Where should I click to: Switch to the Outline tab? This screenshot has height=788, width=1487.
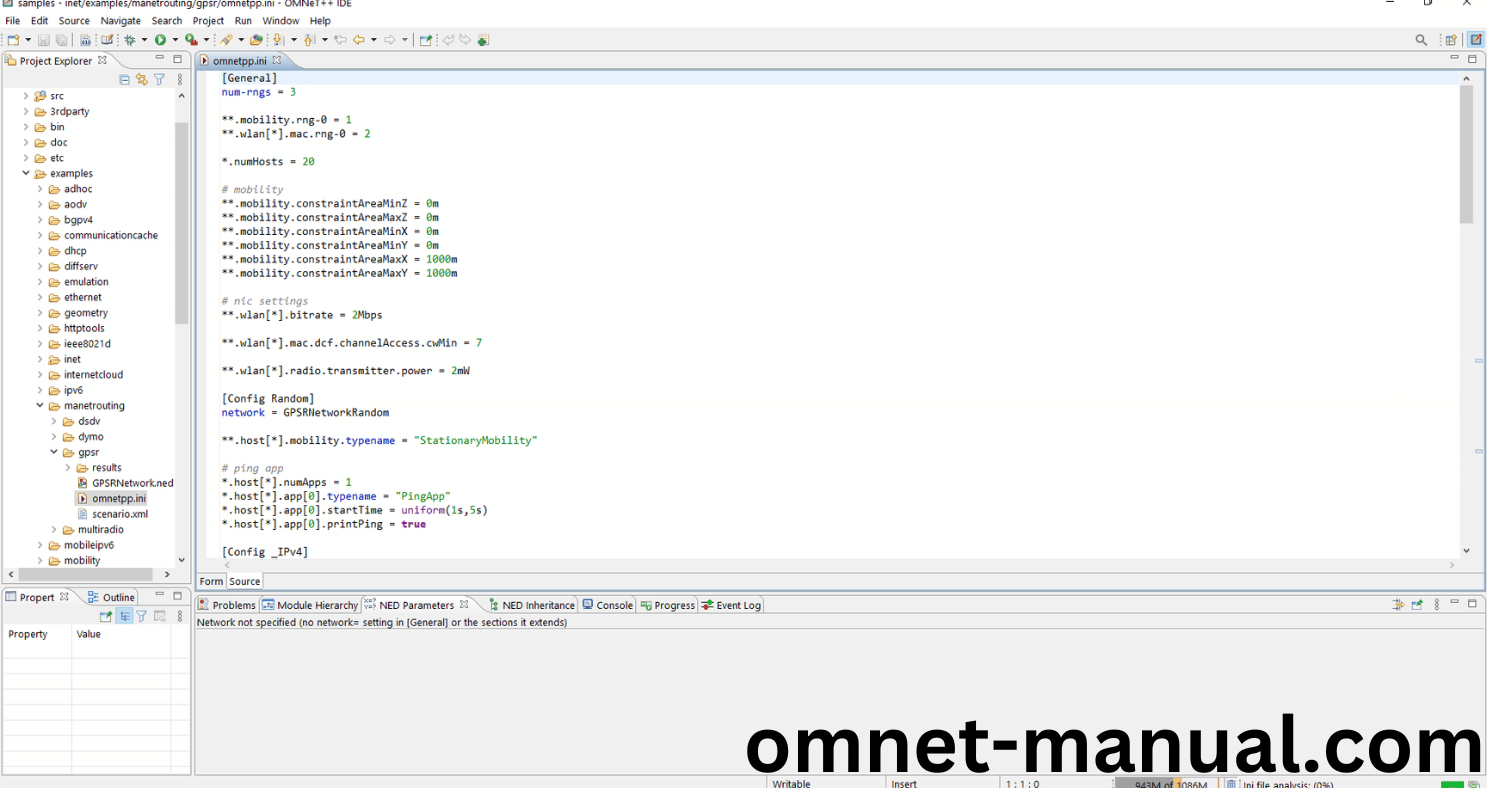110,597
